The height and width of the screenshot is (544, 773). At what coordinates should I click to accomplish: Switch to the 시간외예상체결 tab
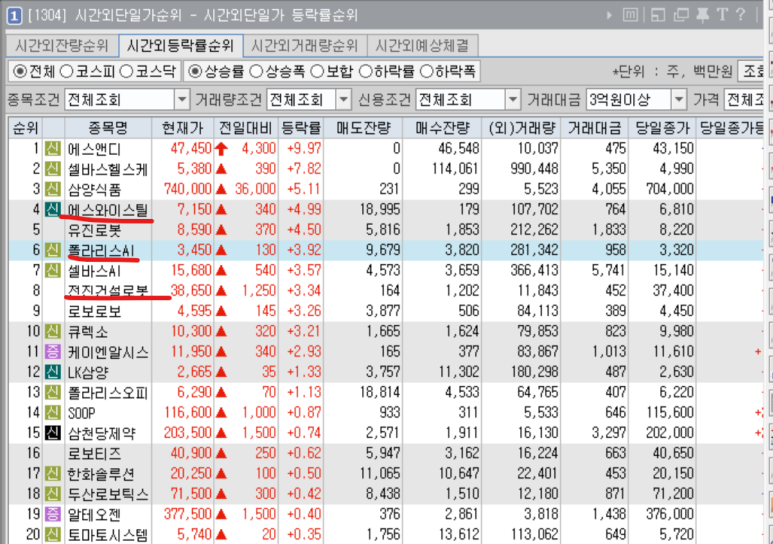coord(422,46)
